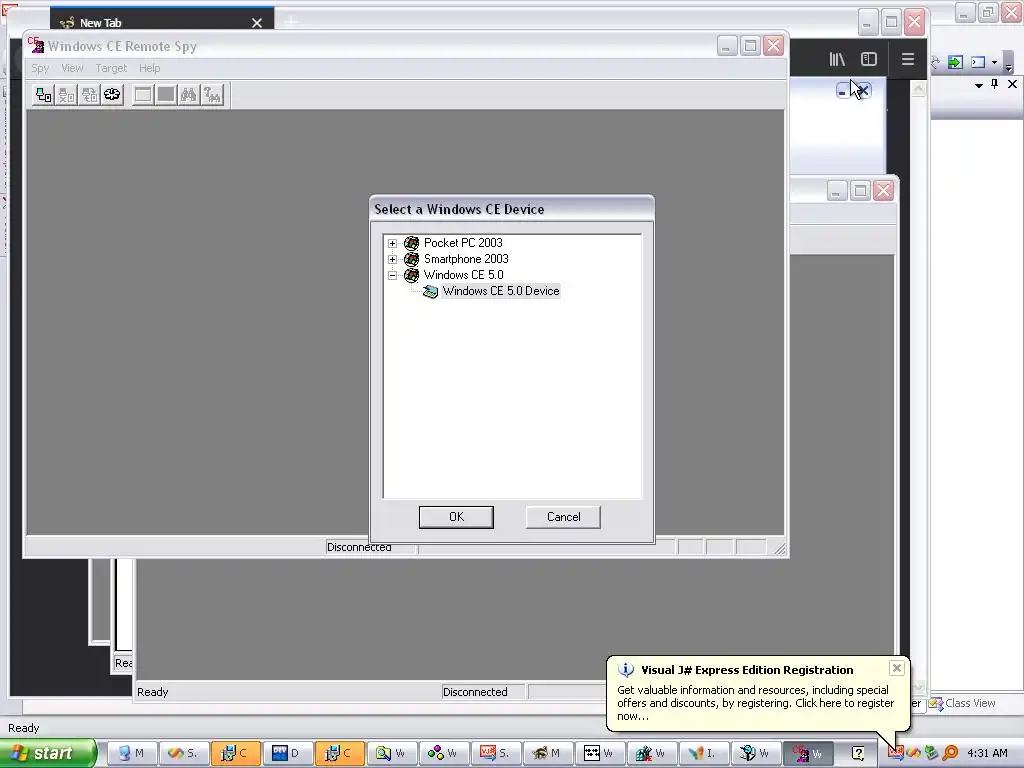This screenshot has width=1024, height=768.
Task: Click the orange magnifier tray icon
Action: coord(950,753)
